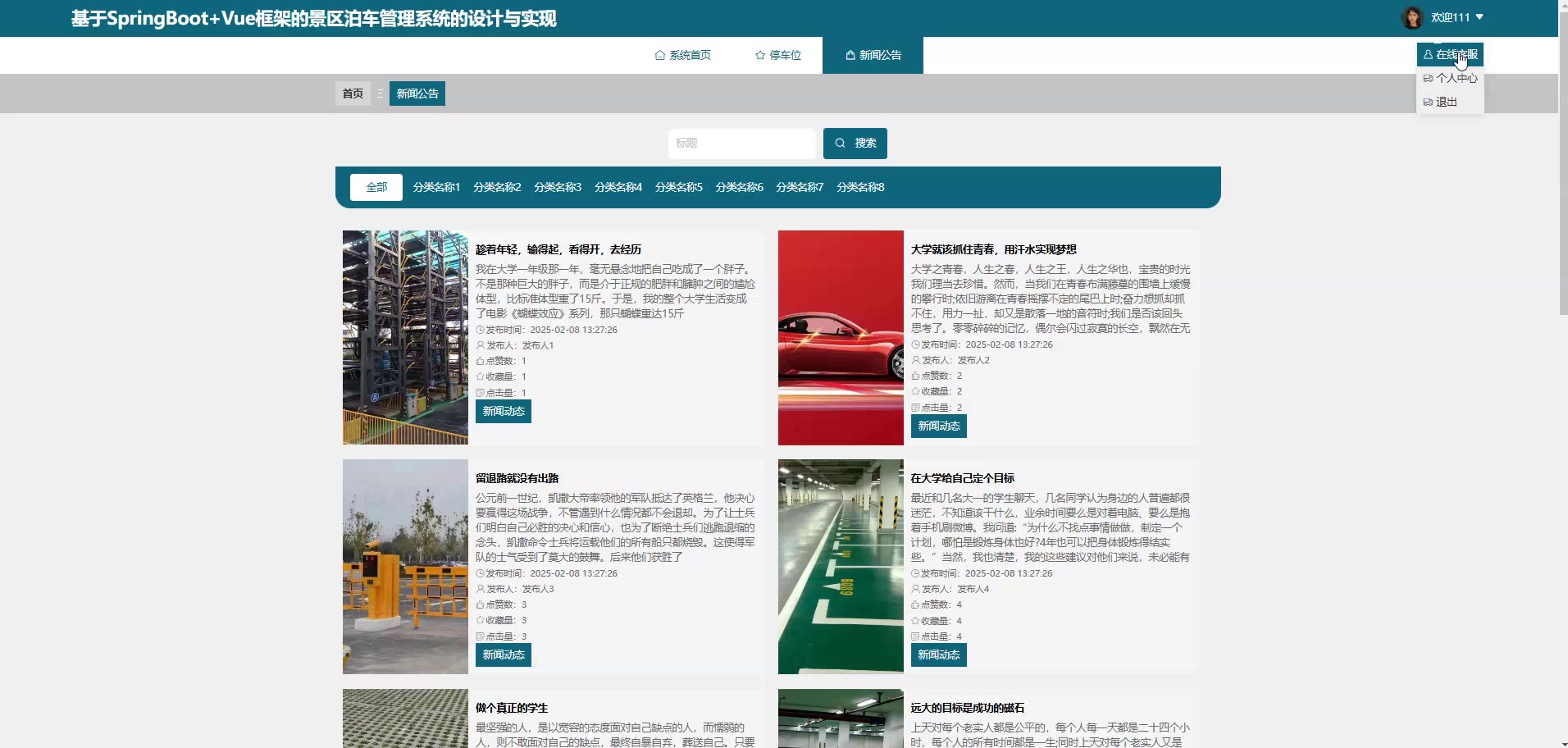The width and height of the screenshot is (1568, 748).
Task: Filter news by 分类名称8
Action: pos(860,188)
